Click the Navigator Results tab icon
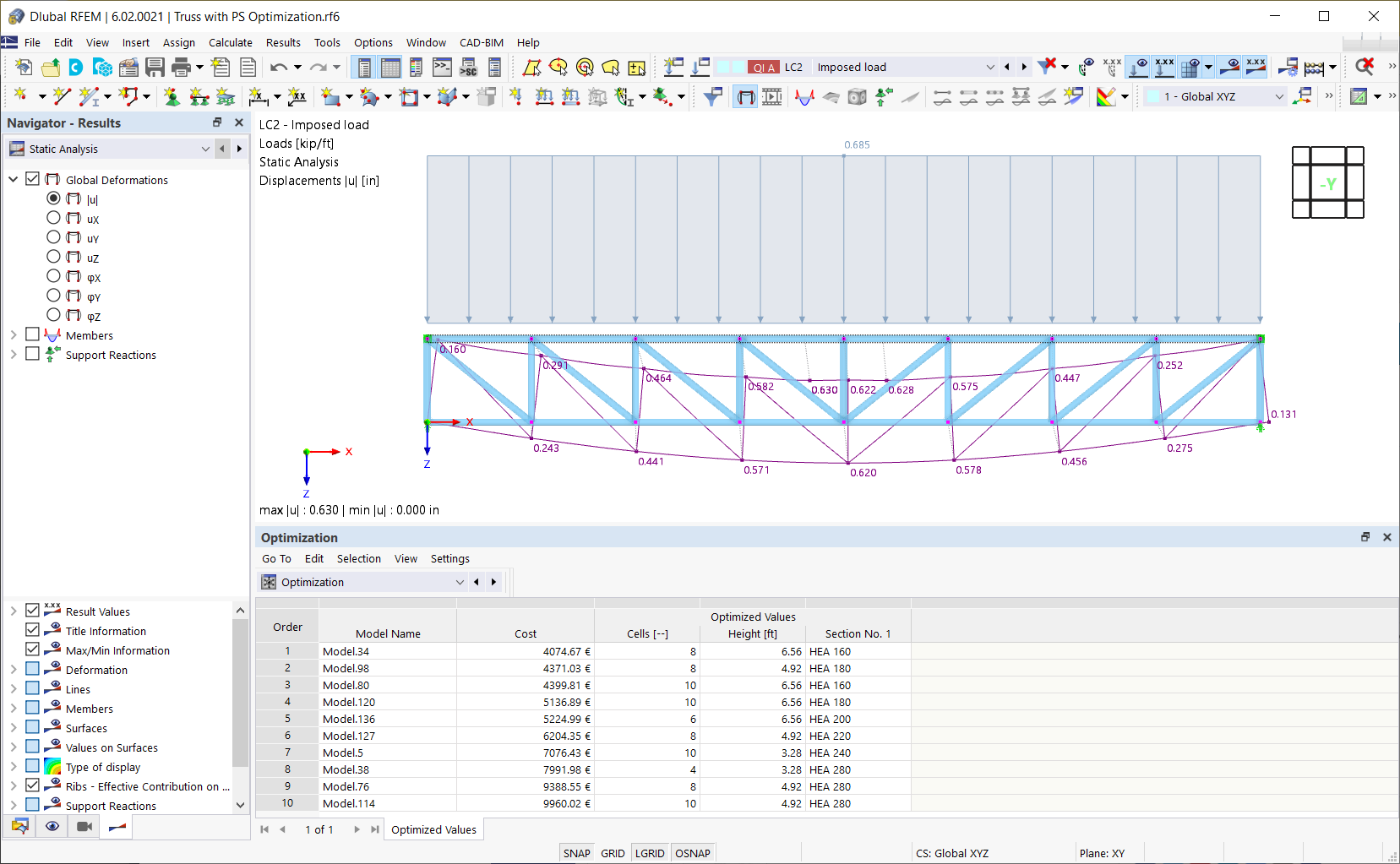This screenshot has width=1400, height=864. click(x=117, y=827)
